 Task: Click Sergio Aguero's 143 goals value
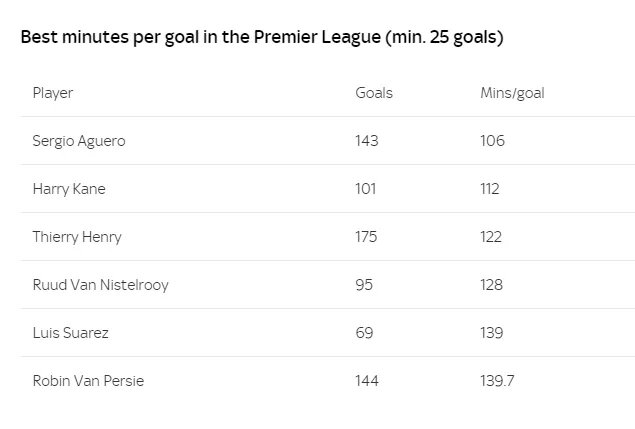[367, 141]
